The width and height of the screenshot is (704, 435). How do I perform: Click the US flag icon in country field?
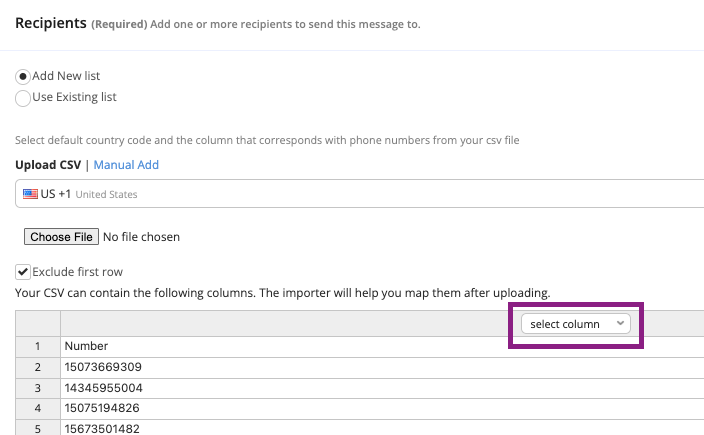tap(31, 194)
